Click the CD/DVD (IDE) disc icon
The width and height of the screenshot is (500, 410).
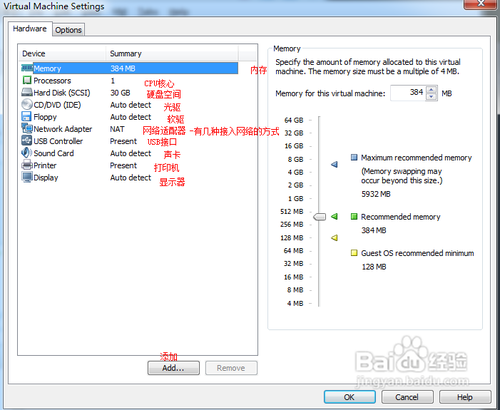[x=27, y=105]
